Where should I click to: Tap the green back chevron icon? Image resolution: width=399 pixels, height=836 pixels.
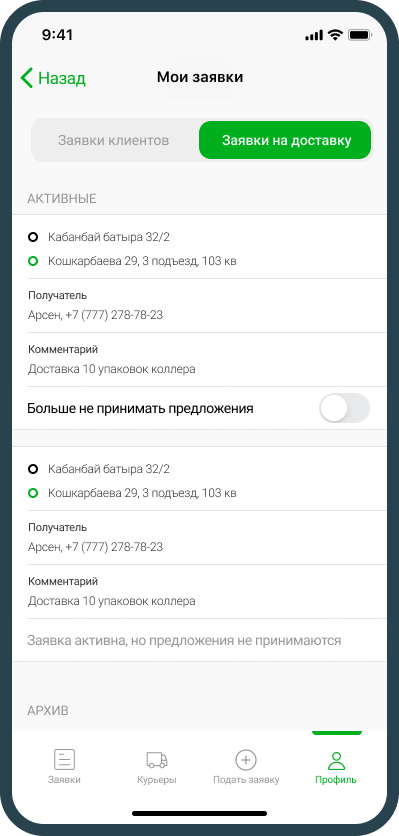(x=27, y=78)
